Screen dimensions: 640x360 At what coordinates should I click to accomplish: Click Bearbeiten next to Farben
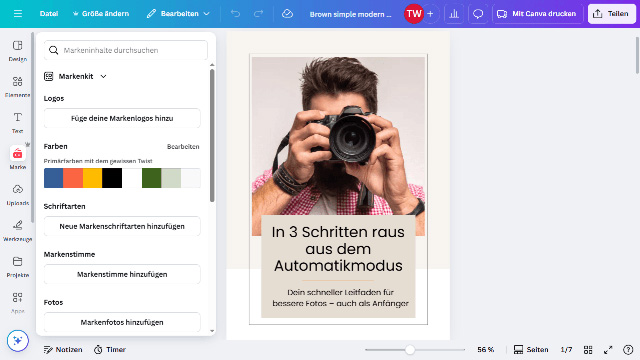[x=183, y=147]
